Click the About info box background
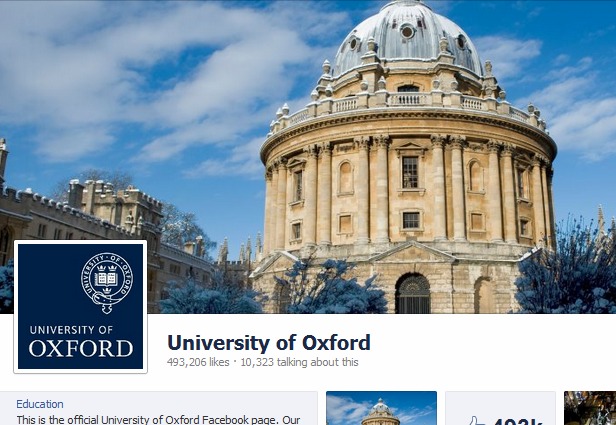 (158, 408)
